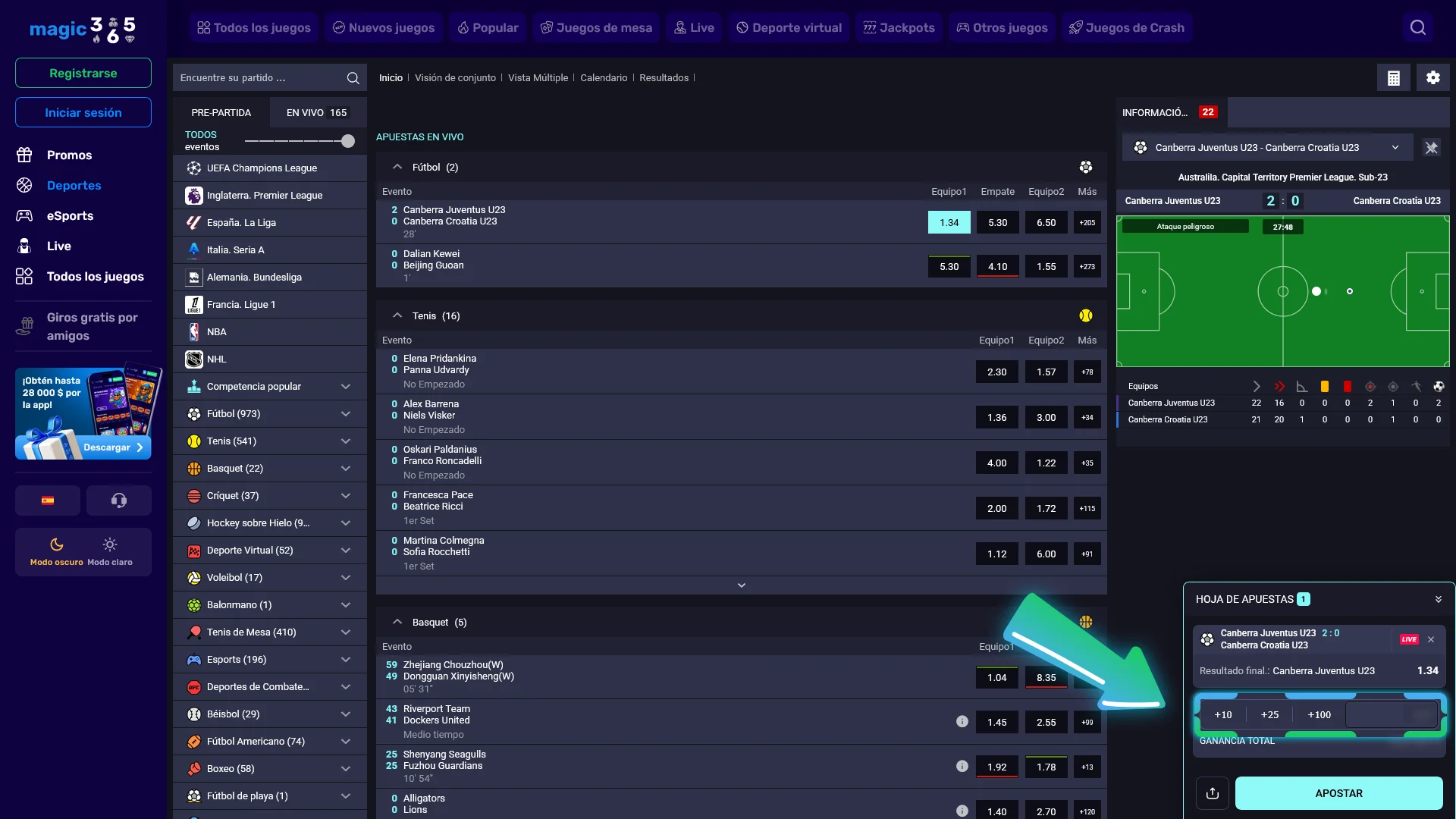The image size is (1456, 819).
Task: Open the search magnifier in top bar
Action: point(1417,28)
